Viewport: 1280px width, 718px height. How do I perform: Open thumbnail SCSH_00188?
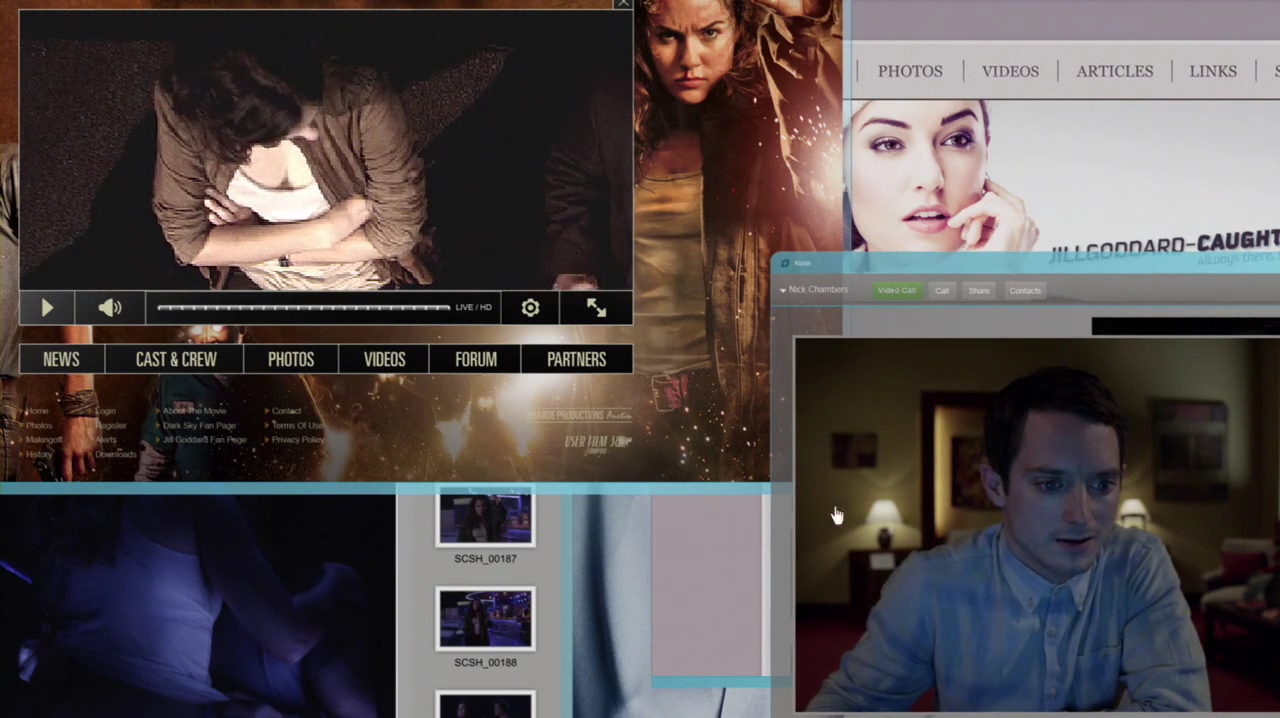(x=485, y=618)
